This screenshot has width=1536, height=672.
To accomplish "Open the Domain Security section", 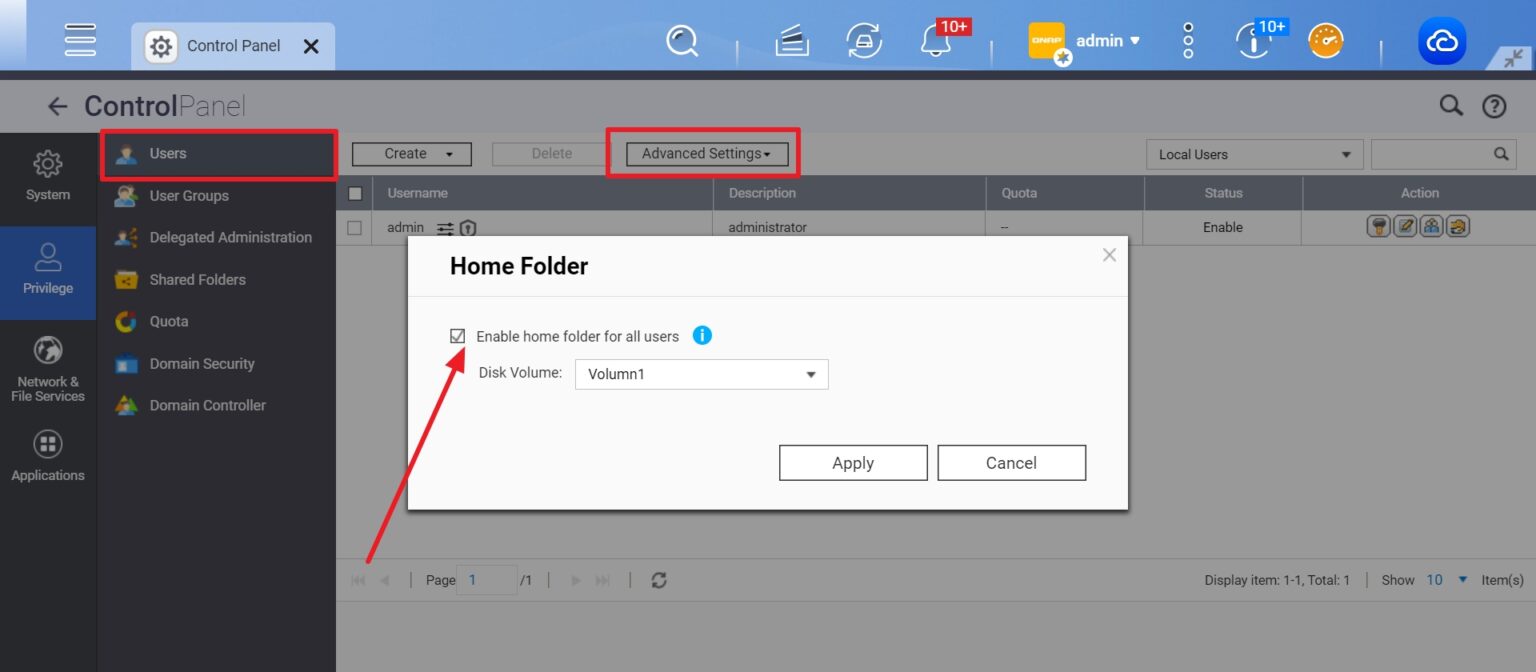I will [203, 363].
